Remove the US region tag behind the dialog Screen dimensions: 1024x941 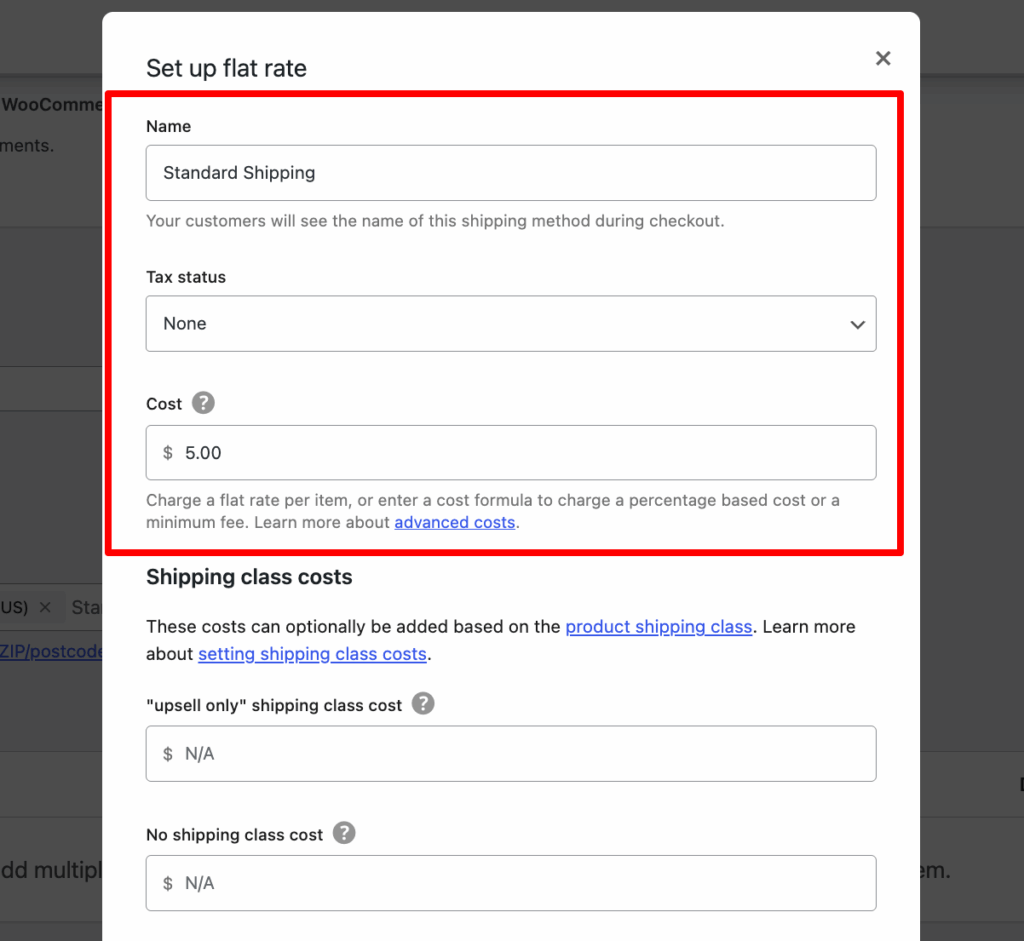click(x=44, y=607)
